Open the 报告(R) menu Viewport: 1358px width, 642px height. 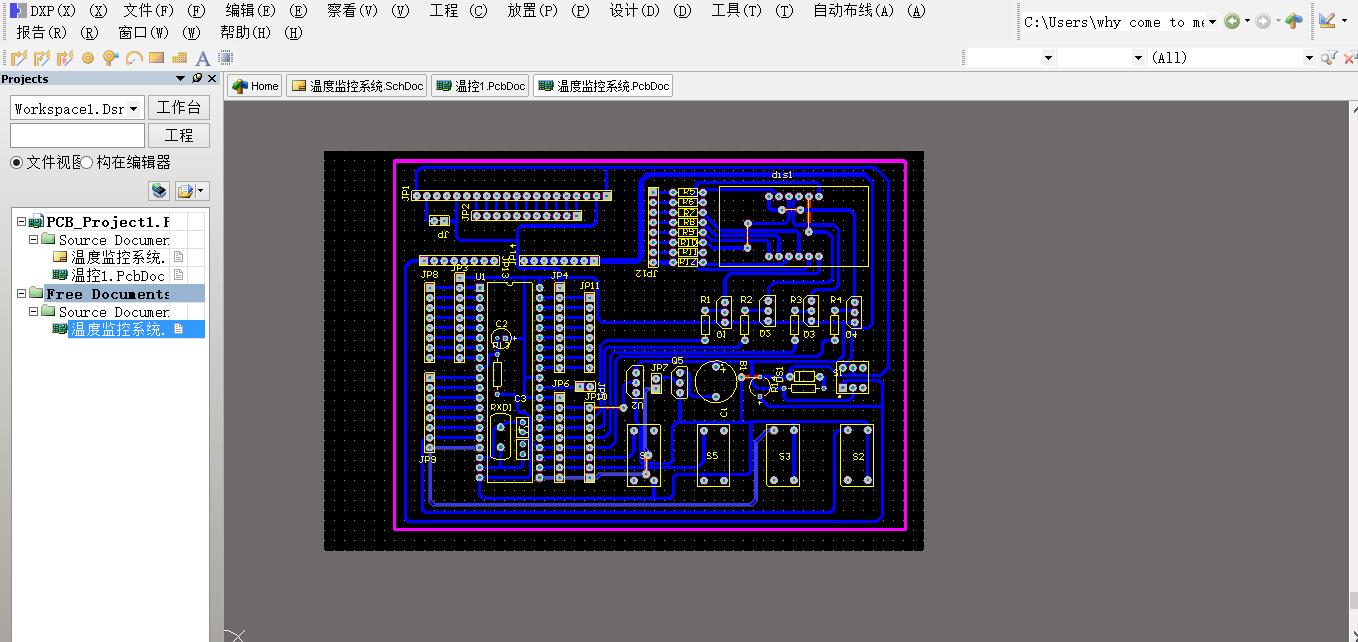click(x=41, y=33)
